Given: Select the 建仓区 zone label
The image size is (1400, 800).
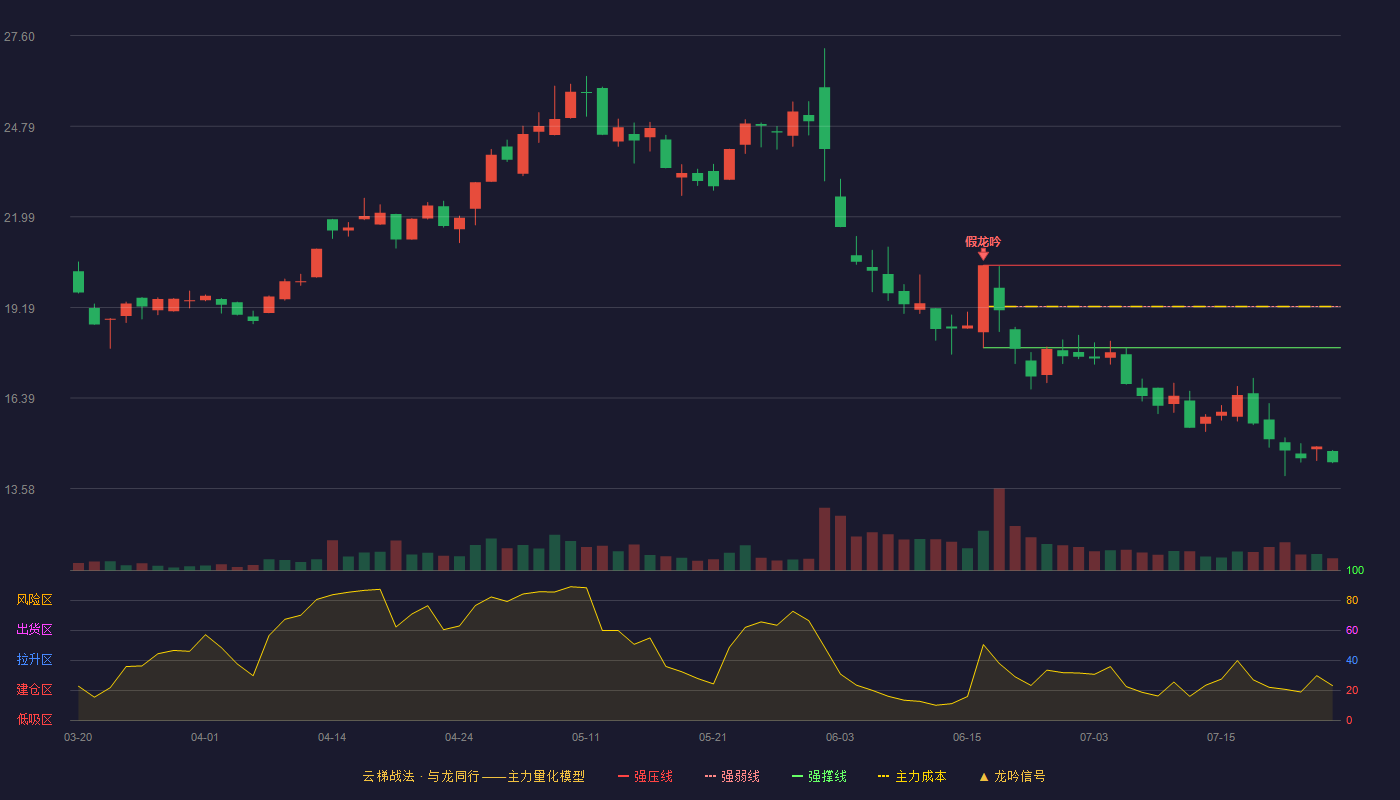Looking at the screenshot, I should coord(34,690).
